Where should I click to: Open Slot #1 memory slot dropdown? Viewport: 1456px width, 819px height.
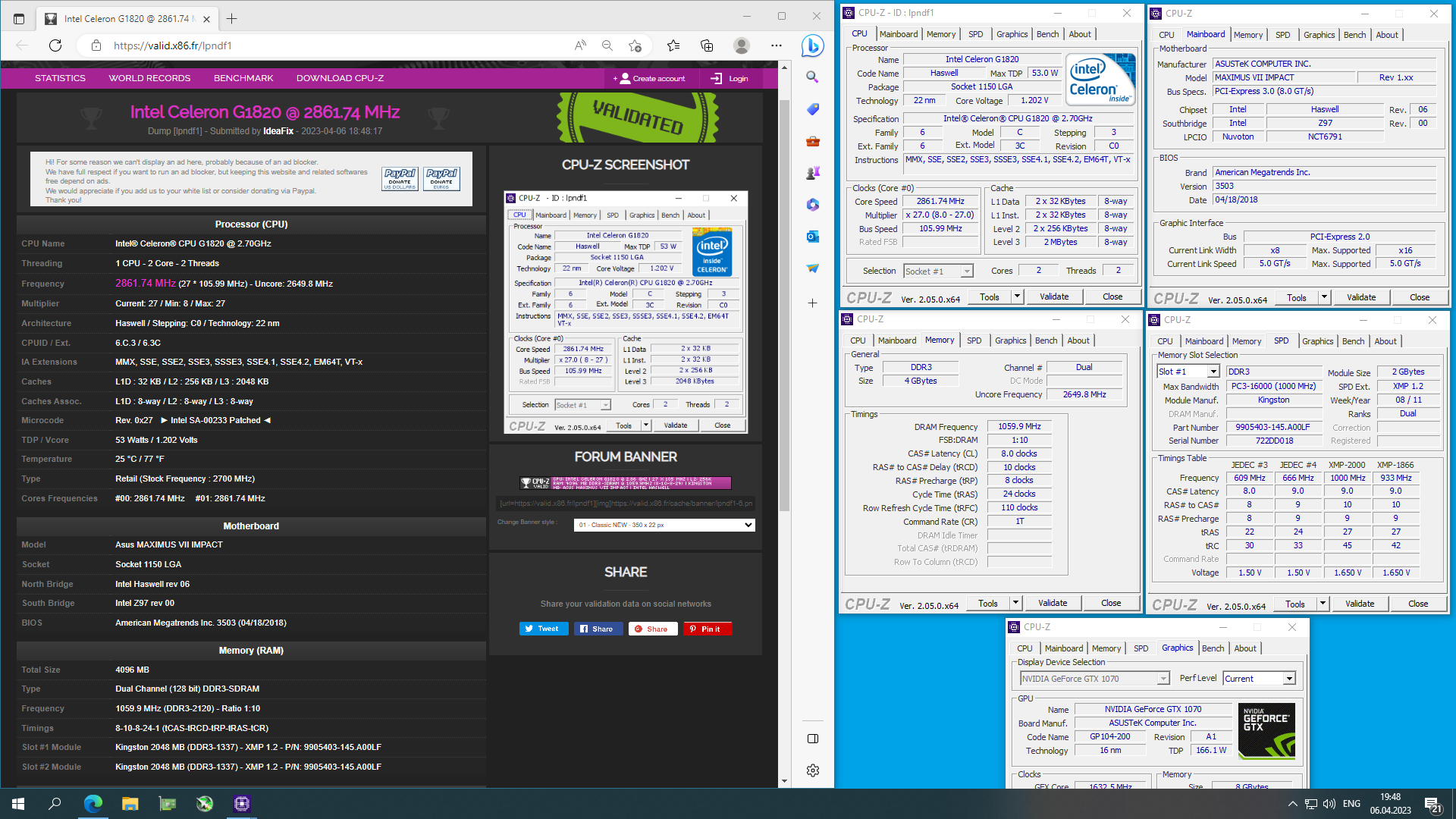point(1188,372)
